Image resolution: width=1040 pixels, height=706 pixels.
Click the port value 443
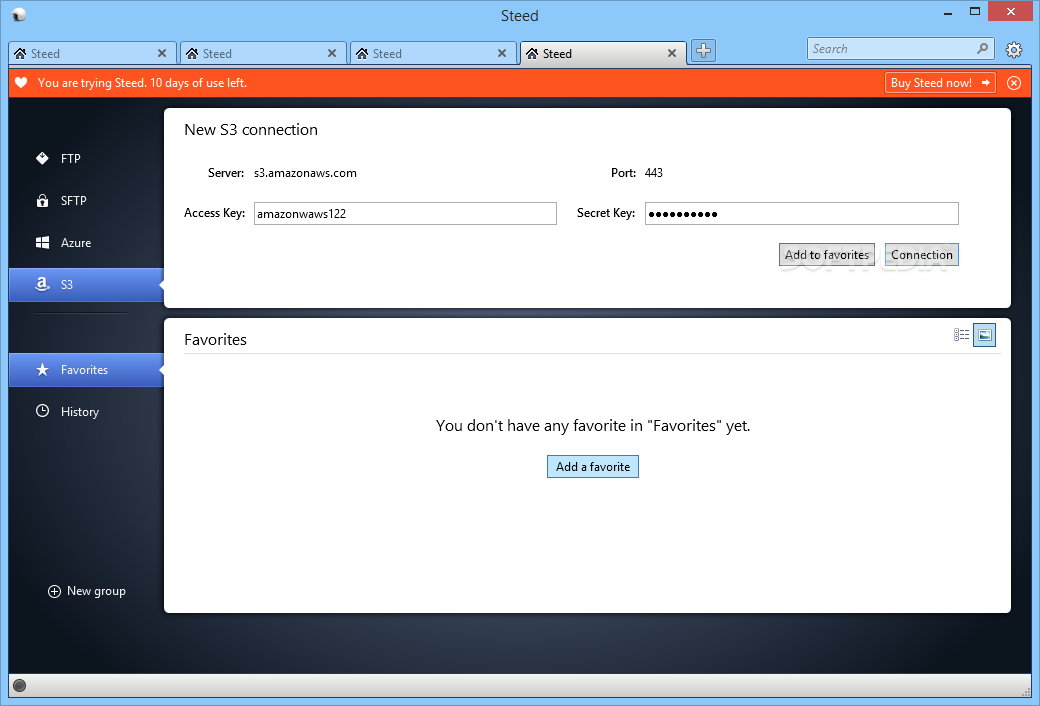pyautogui.click(x=654, y=173)
